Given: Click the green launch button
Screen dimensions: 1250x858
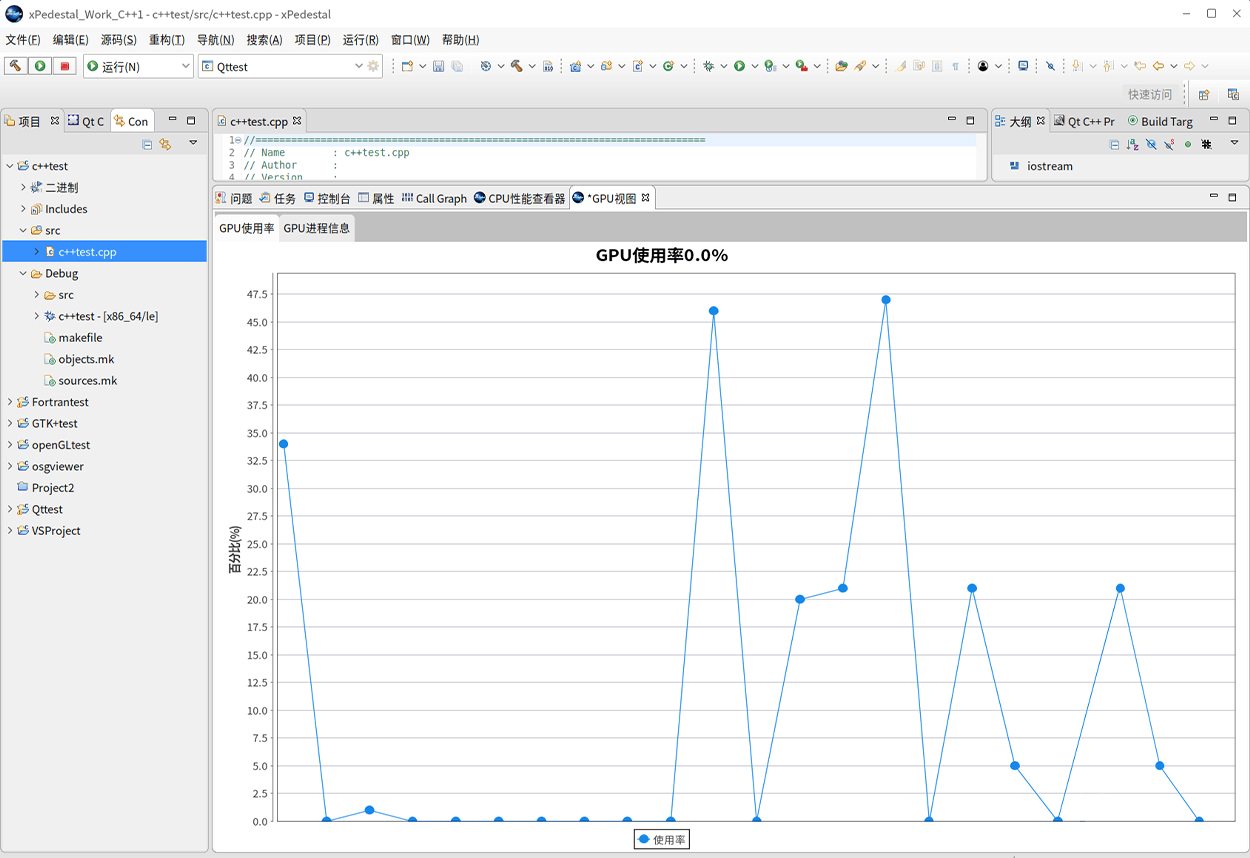Looking at the screenshot, I should (40, 66).
